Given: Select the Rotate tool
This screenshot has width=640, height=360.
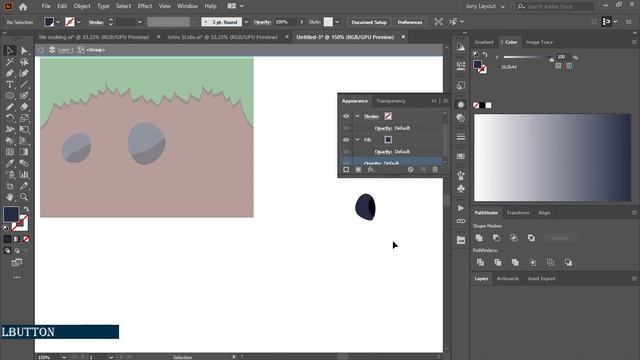Looking at the screenshot, I should pyautogui.click(x=10, y=118).
